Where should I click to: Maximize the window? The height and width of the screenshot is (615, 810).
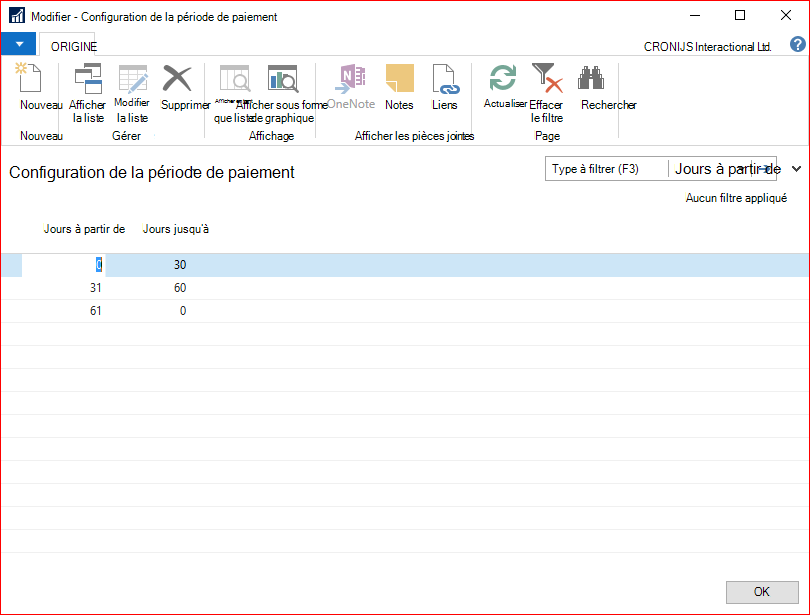pyautogui.click(x=740, y=15)
